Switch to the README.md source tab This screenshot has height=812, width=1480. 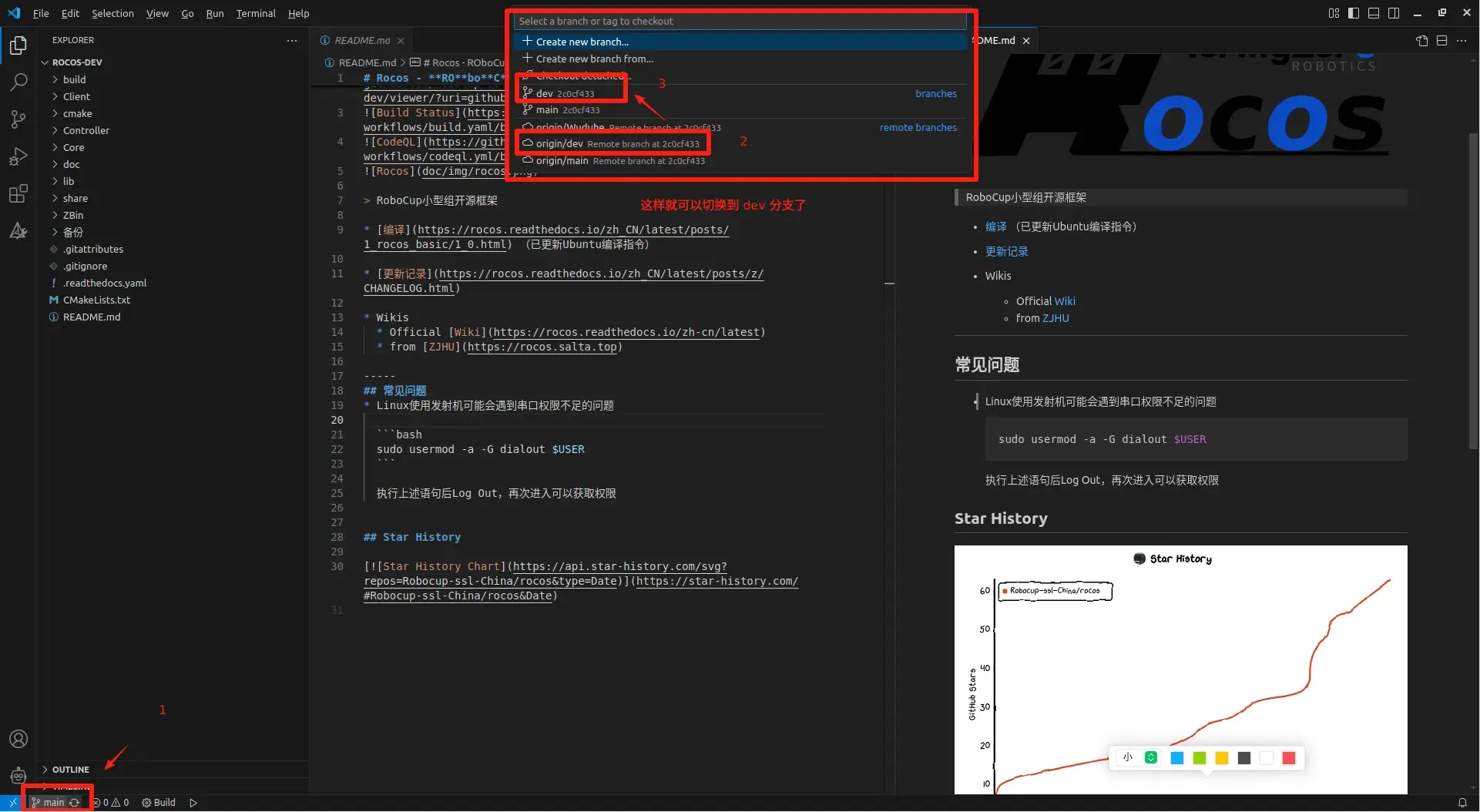pyautogui.click(x=362, y=40)
